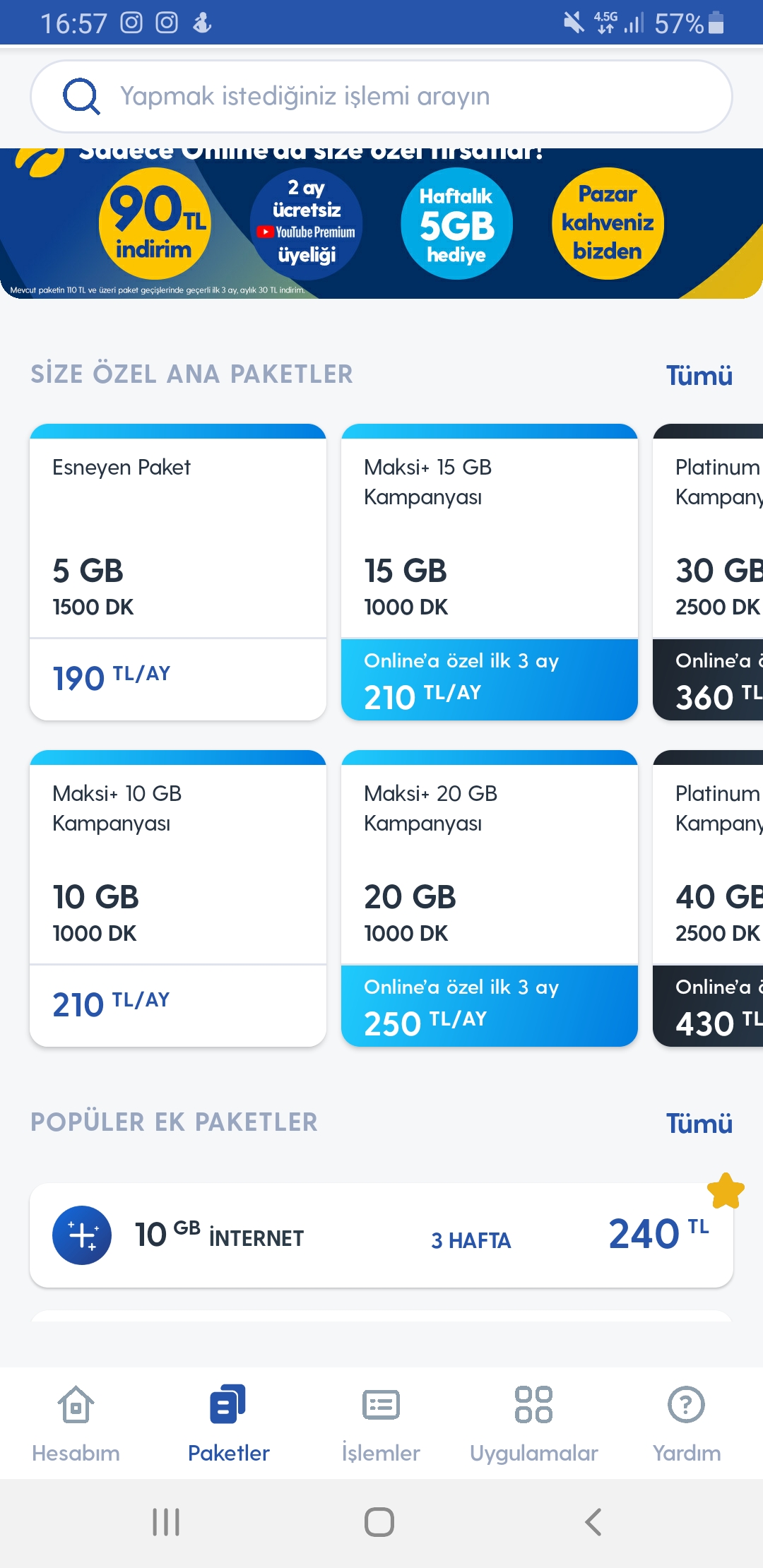The image size is (763, 1568).
Task: Open the Maksi+ 10 GB Kampanyası card
Action: coord(178,898)
